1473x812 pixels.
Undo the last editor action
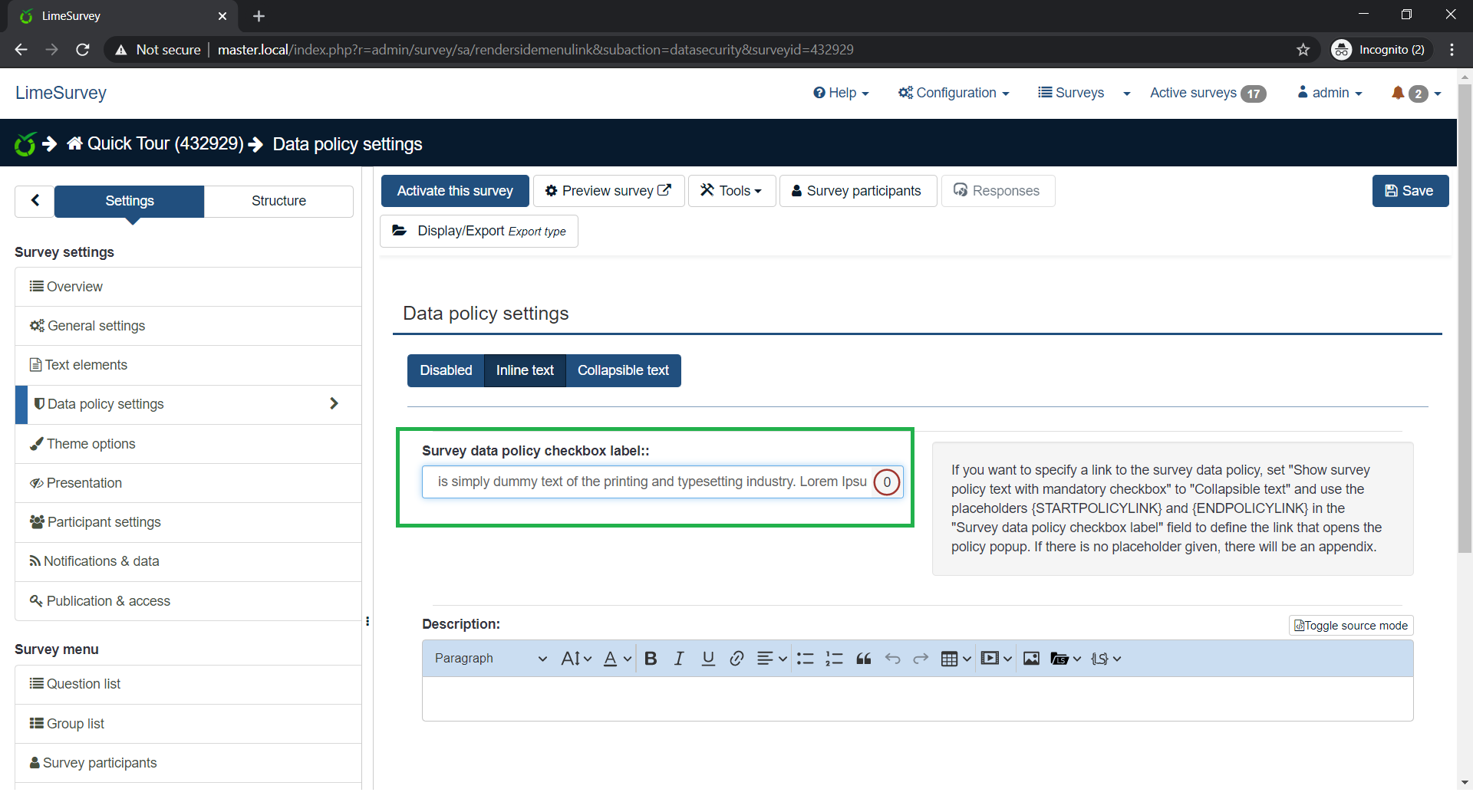click(892, 659)
